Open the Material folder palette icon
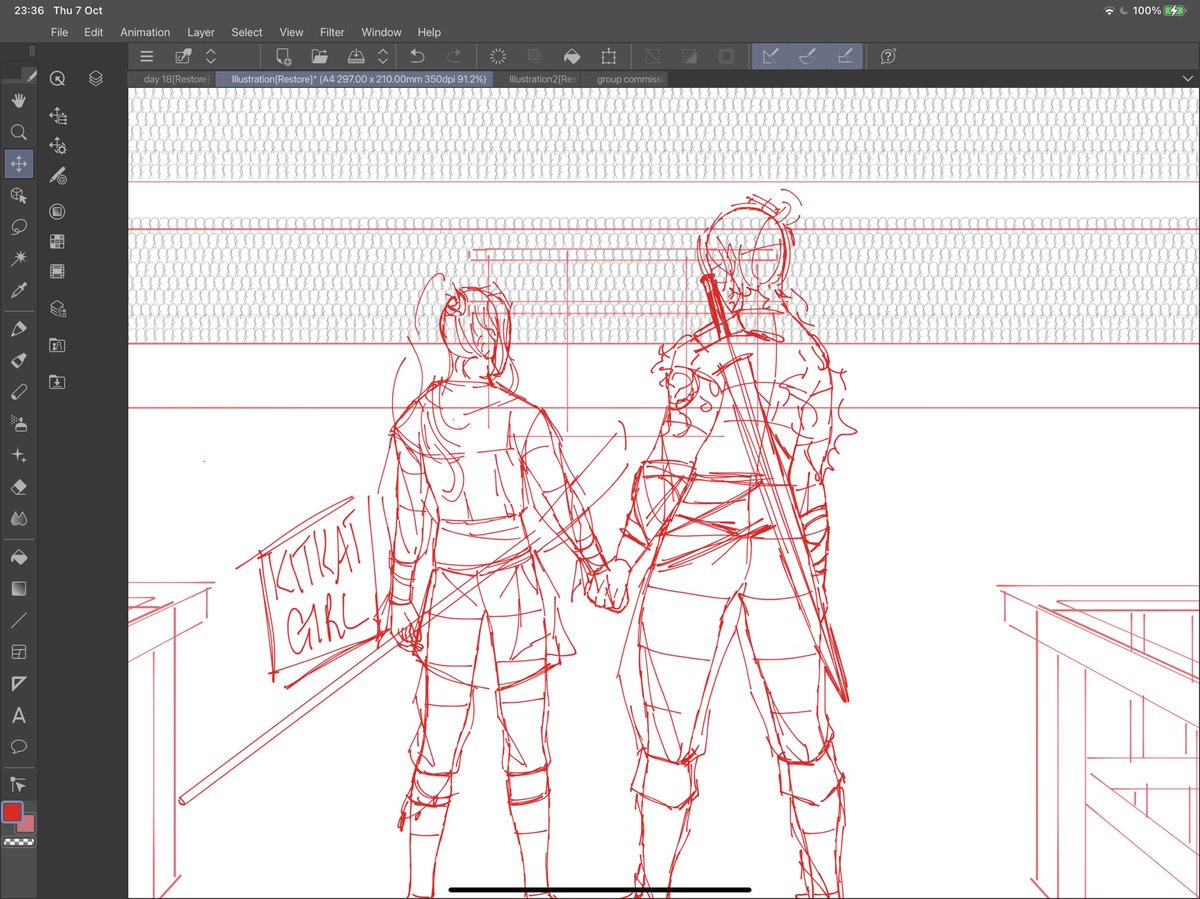 click(x=57, y=346)
